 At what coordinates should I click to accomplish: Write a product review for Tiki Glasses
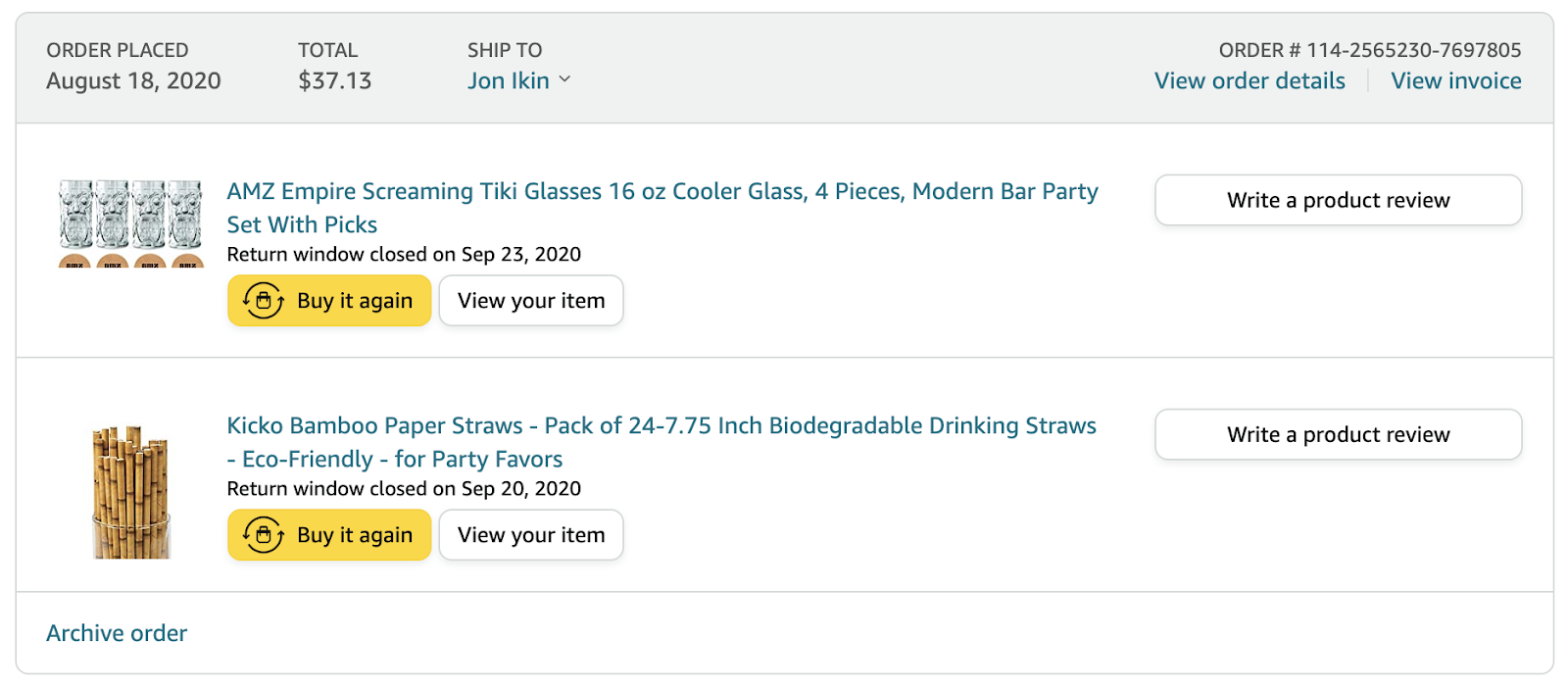coord(1338,200)
